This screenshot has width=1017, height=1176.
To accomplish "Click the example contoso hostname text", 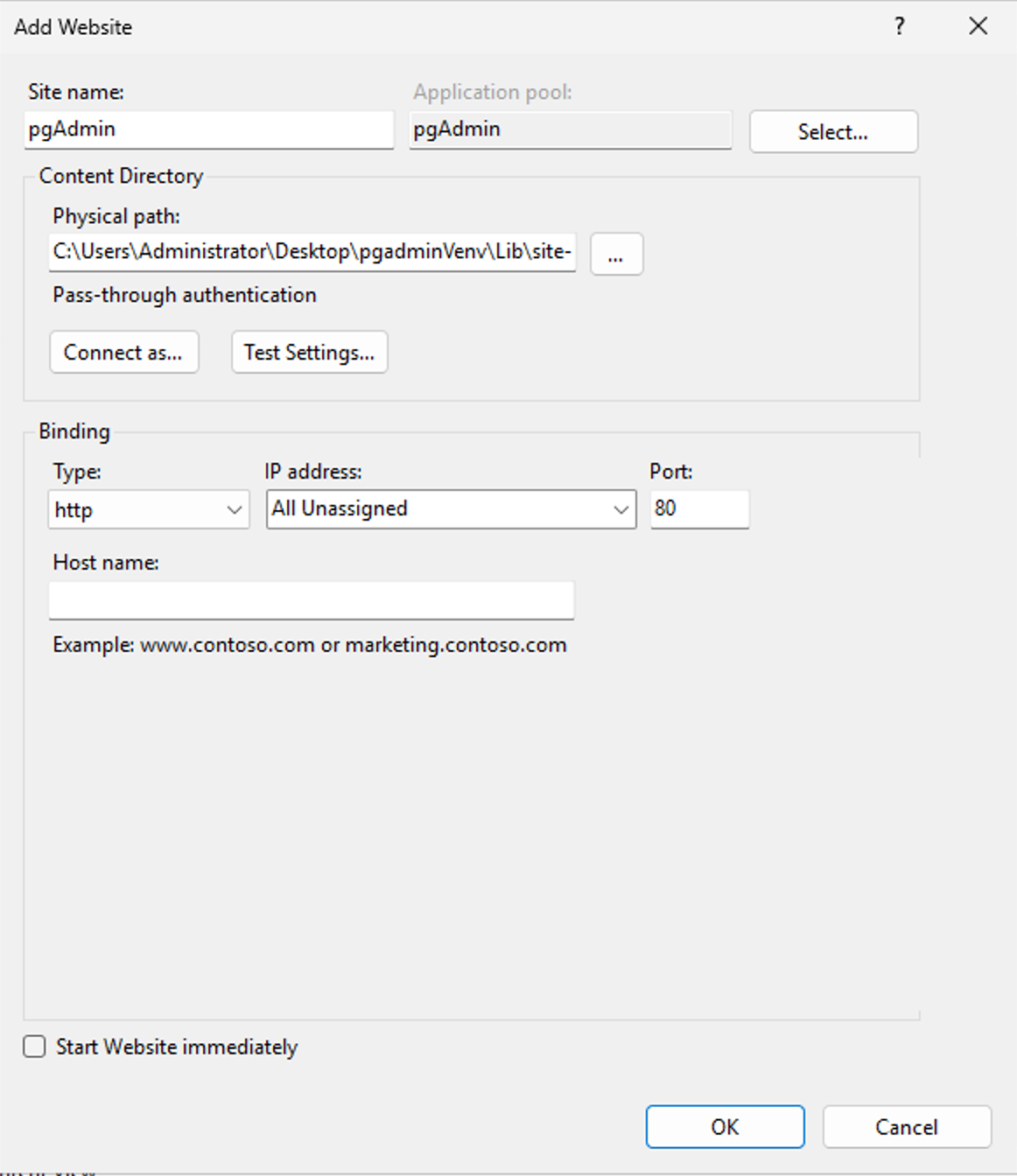I will pos(309,646).
